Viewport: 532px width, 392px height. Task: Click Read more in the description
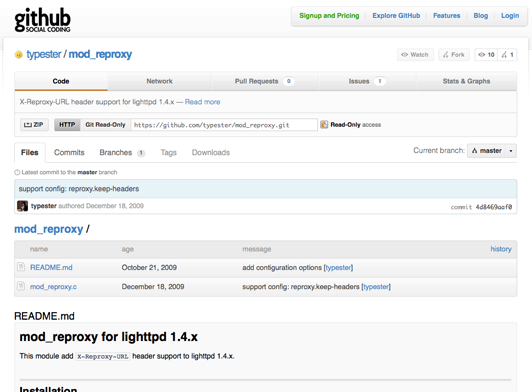coord(203,102)
